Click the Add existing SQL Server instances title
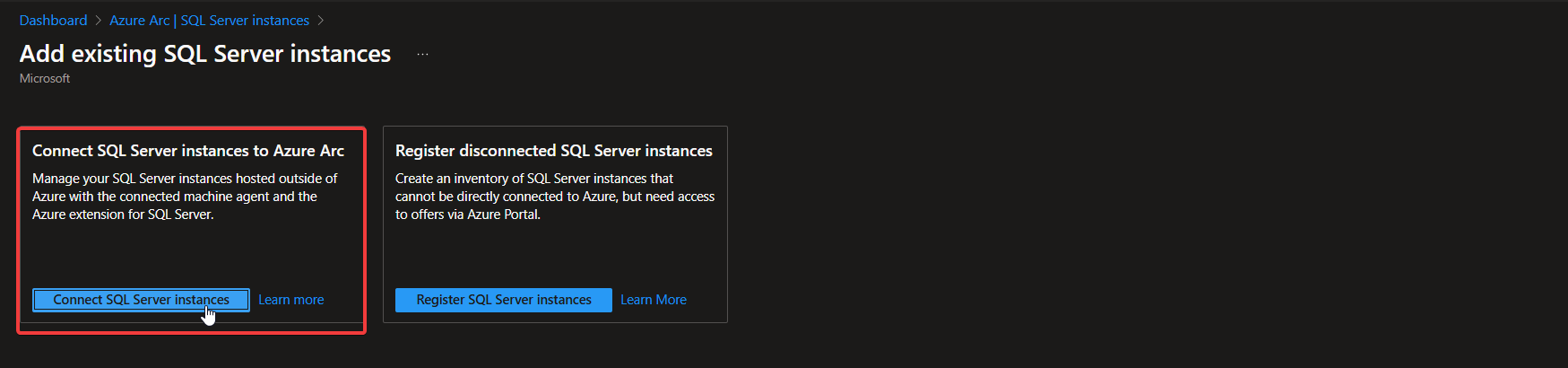Screen dimensions: 1568x368 (x=205, y=54)
